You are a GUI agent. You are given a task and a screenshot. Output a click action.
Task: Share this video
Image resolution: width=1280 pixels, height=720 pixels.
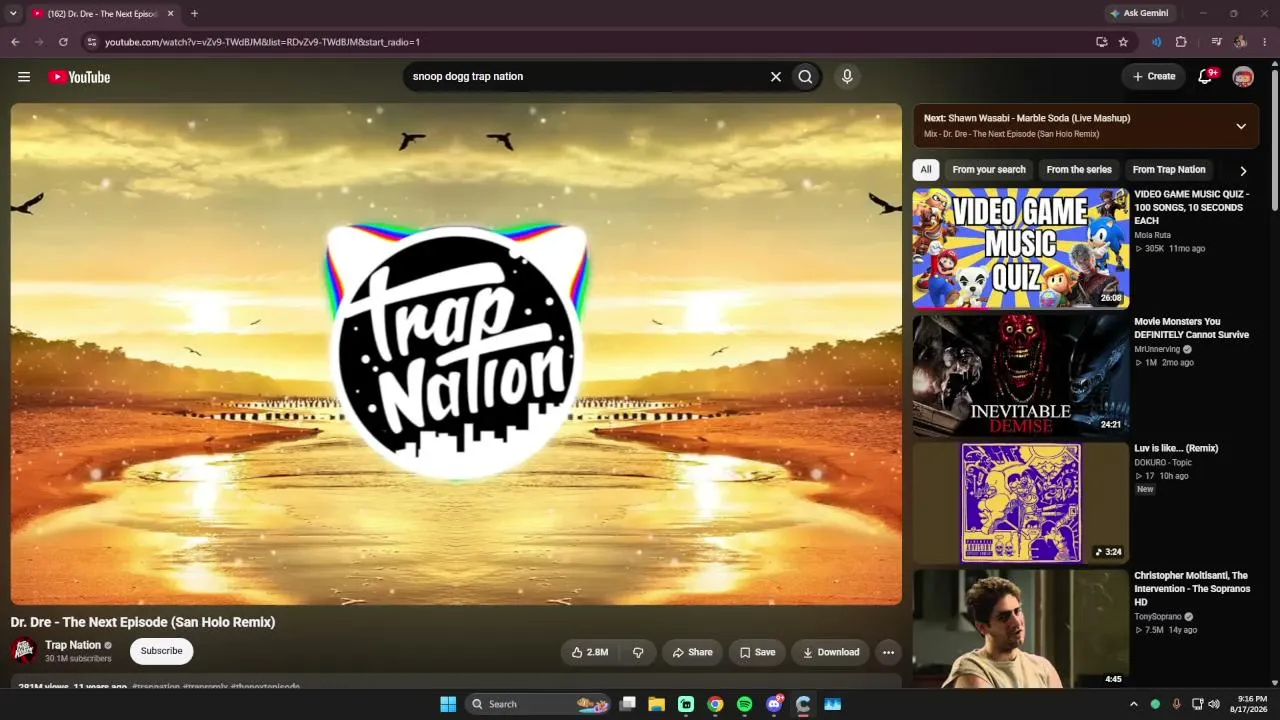[x=692, y=652]
